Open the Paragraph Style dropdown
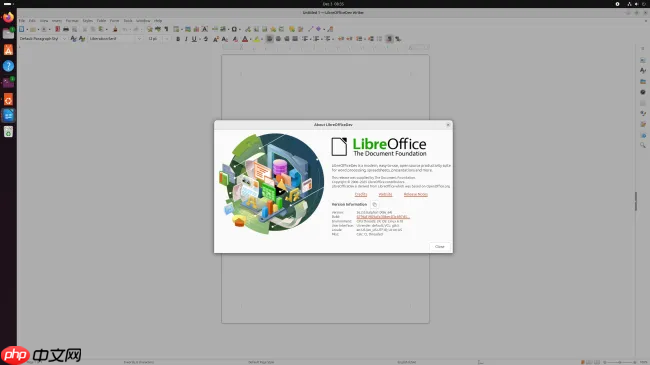The height and width of the screenshot is (365, 650). click(64, 39)
